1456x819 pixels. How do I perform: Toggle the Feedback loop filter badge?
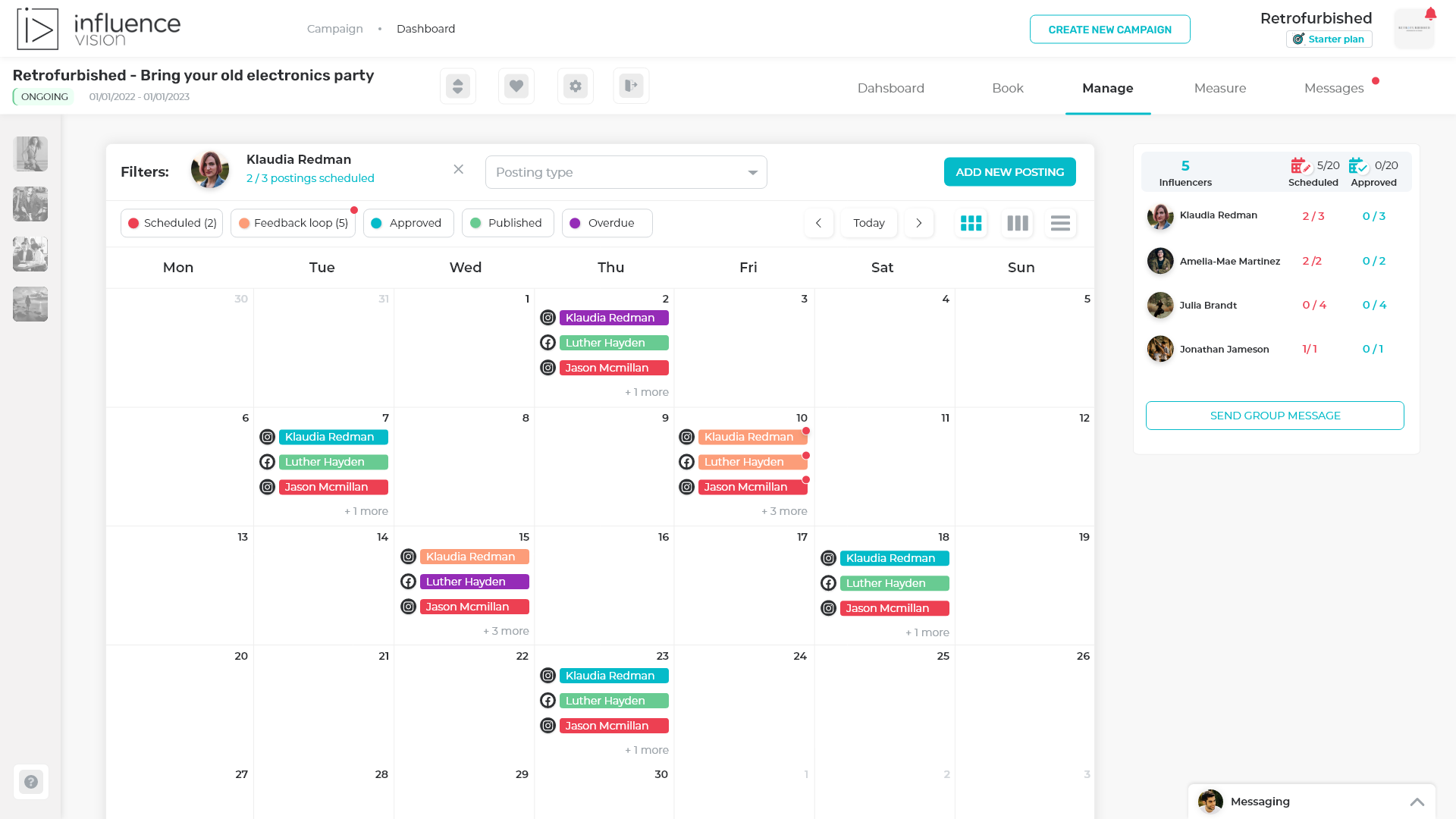[293, 223]
